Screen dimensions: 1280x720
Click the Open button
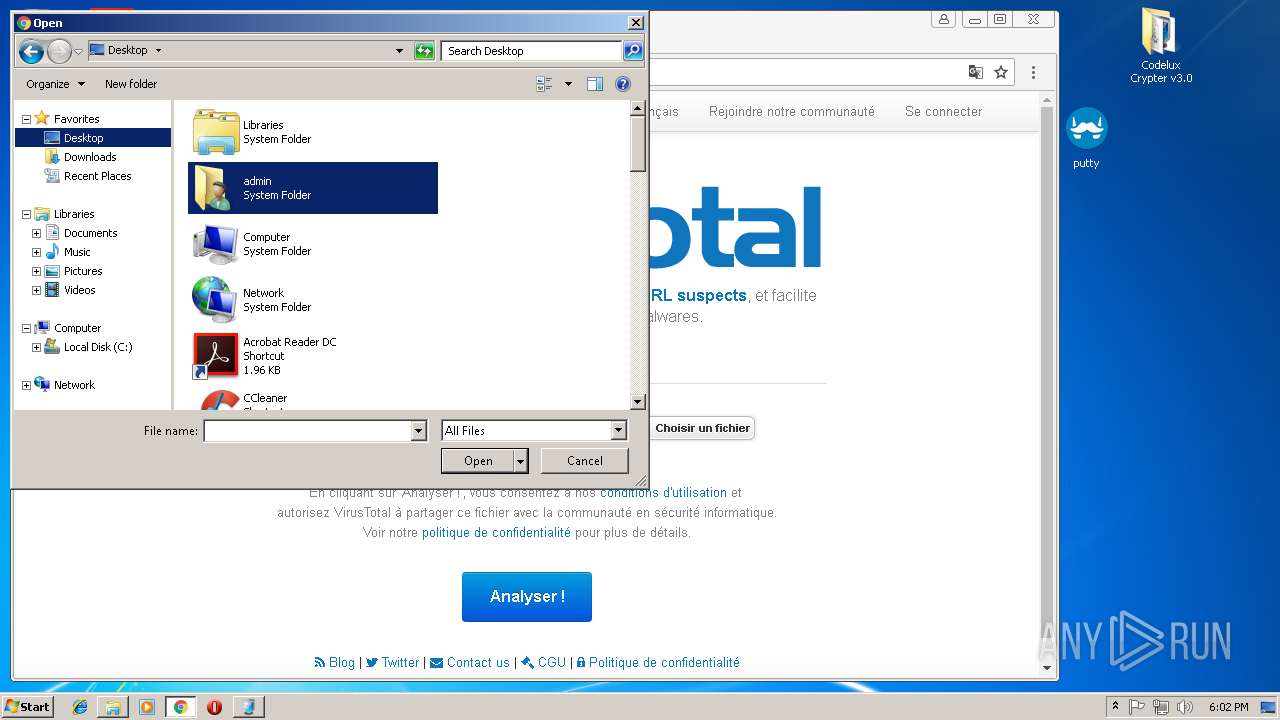pos(478,461)
